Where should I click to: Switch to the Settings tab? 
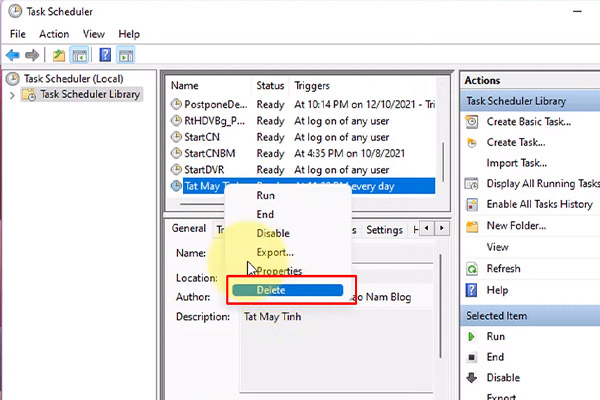pos(384,230)
